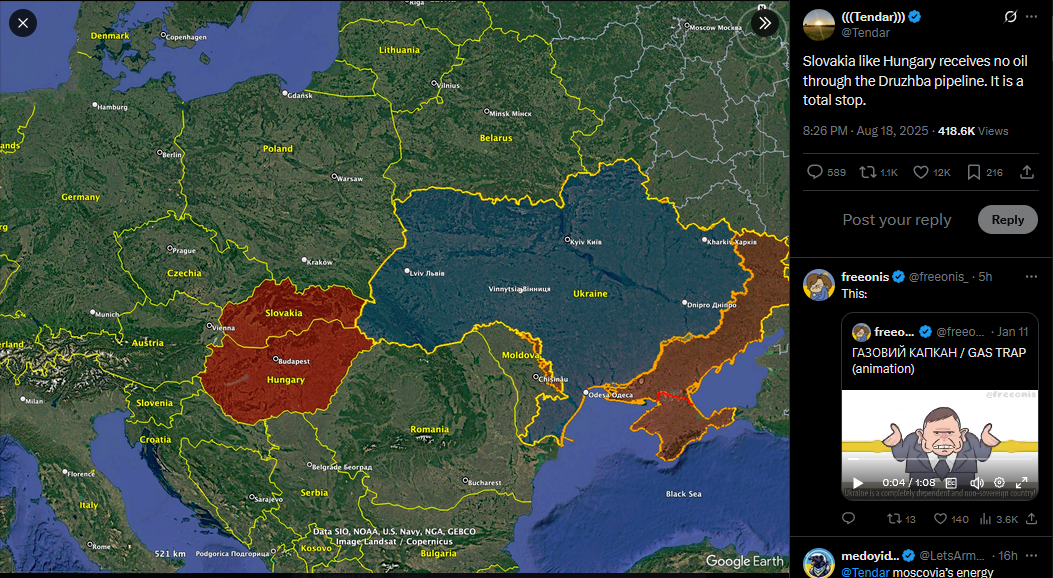
Task: Click the Reply button
Action: (1007, 220)
